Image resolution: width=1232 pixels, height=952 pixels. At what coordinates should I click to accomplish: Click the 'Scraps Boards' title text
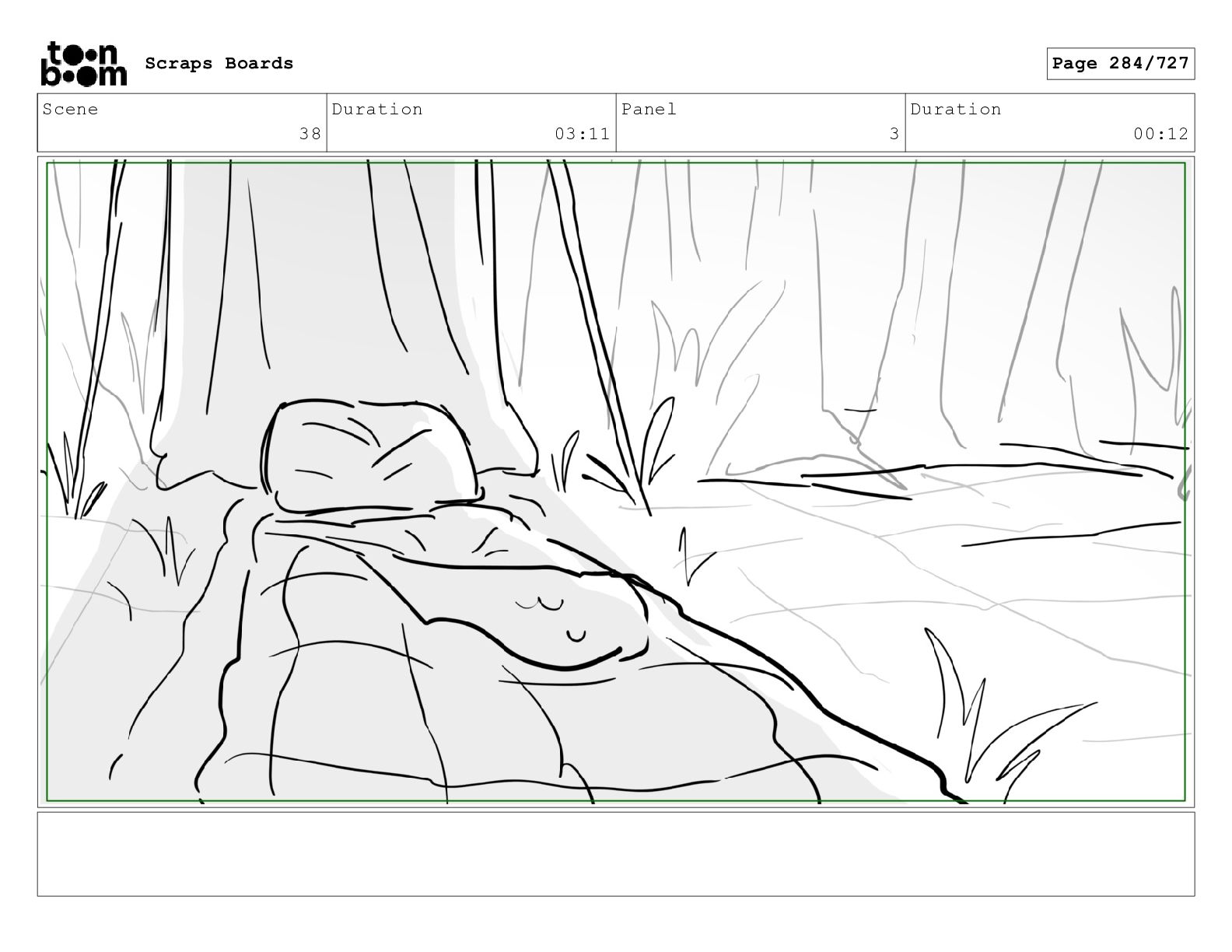(219, 64)
